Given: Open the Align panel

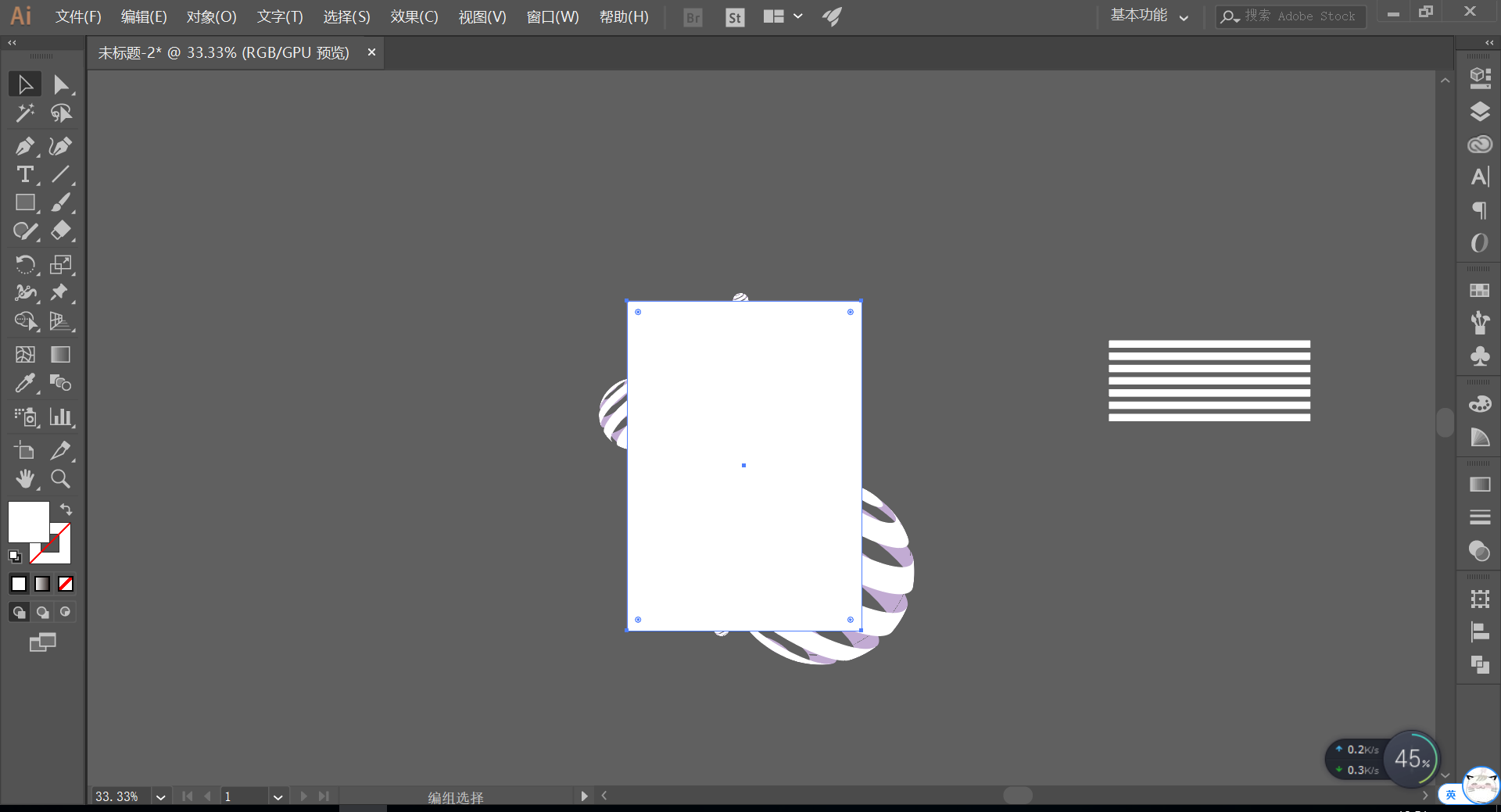Looking at the screenshot, I should pos(1479,631).
